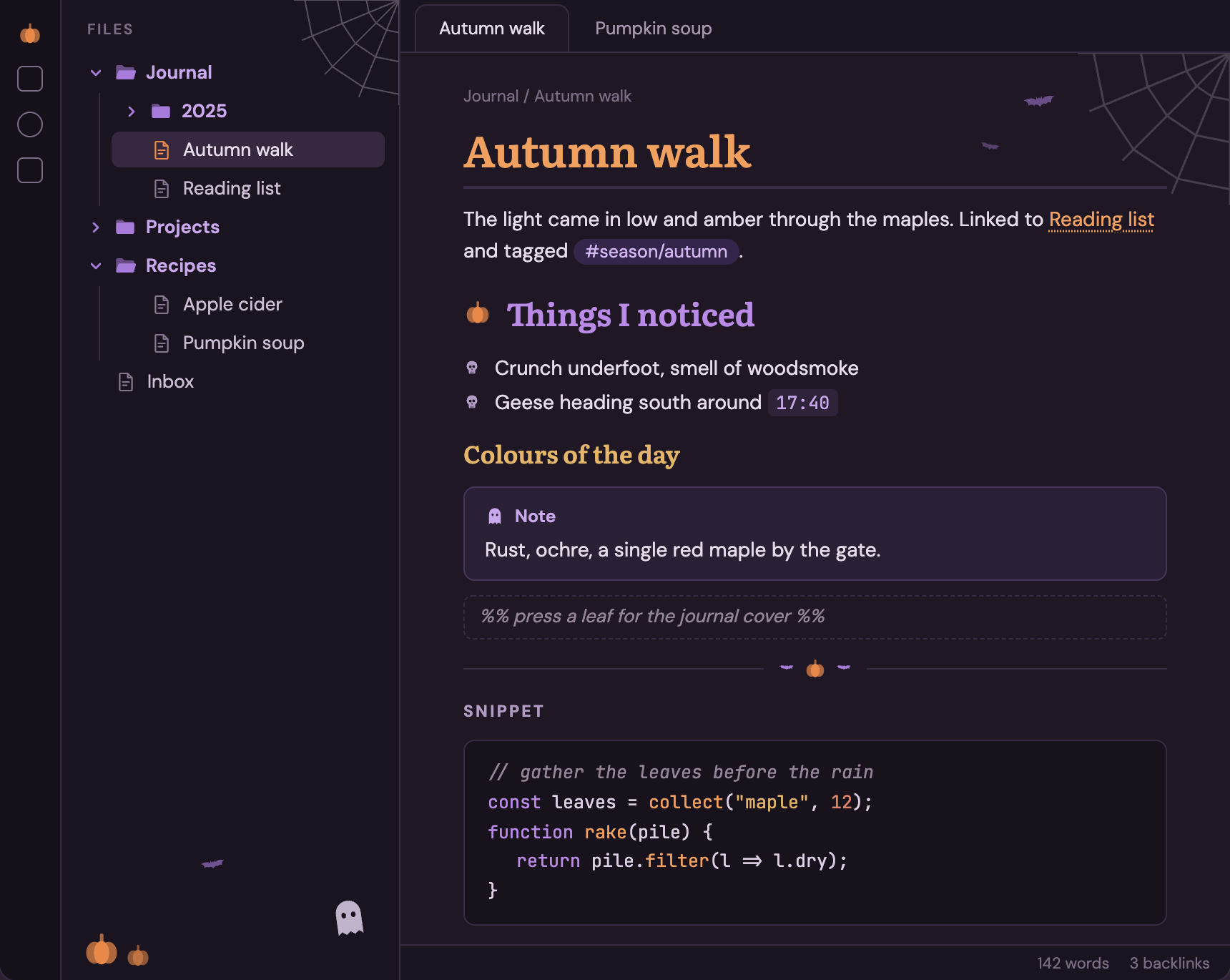Viewport: 1230px width, 980px height.
Task: Click the pumpkin icon beside Things I noticed
Action: 478,313
